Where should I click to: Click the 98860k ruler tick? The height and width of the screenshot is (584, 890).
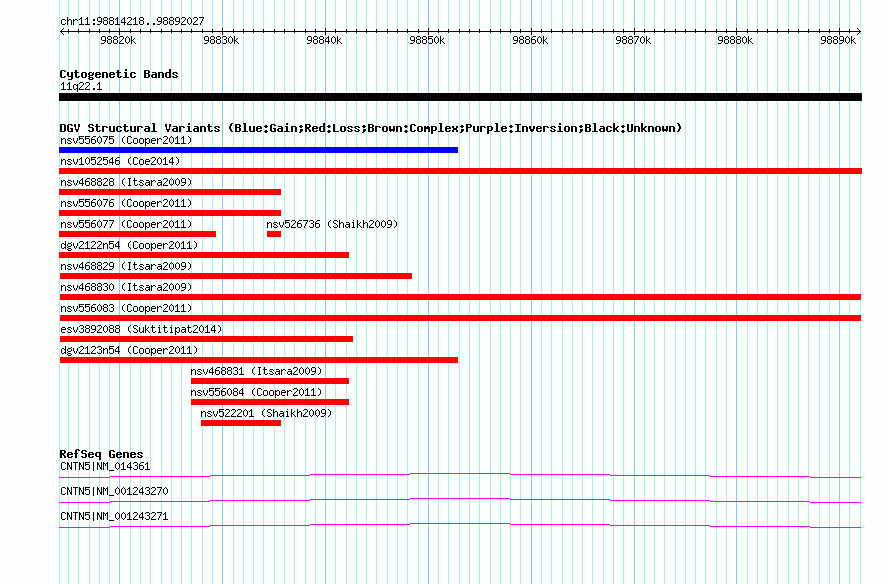click(x=531, y=40)
